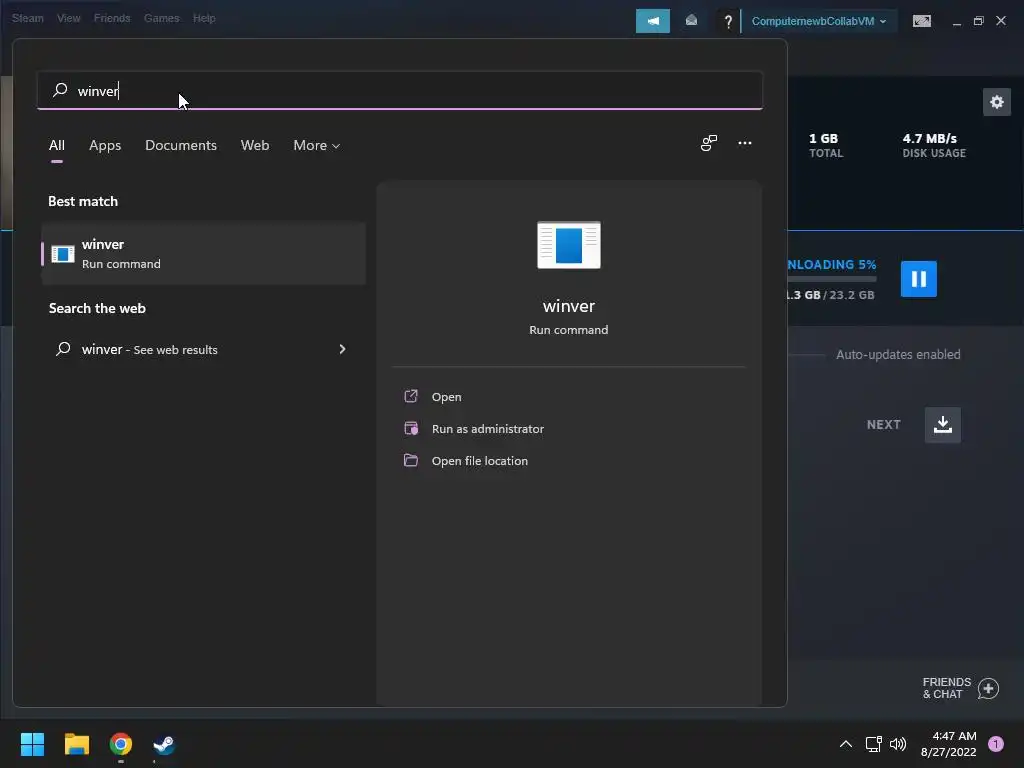Viewport: 1024px width, 768px height.
Task: Click the Best match heading
Action: [83, 201]
